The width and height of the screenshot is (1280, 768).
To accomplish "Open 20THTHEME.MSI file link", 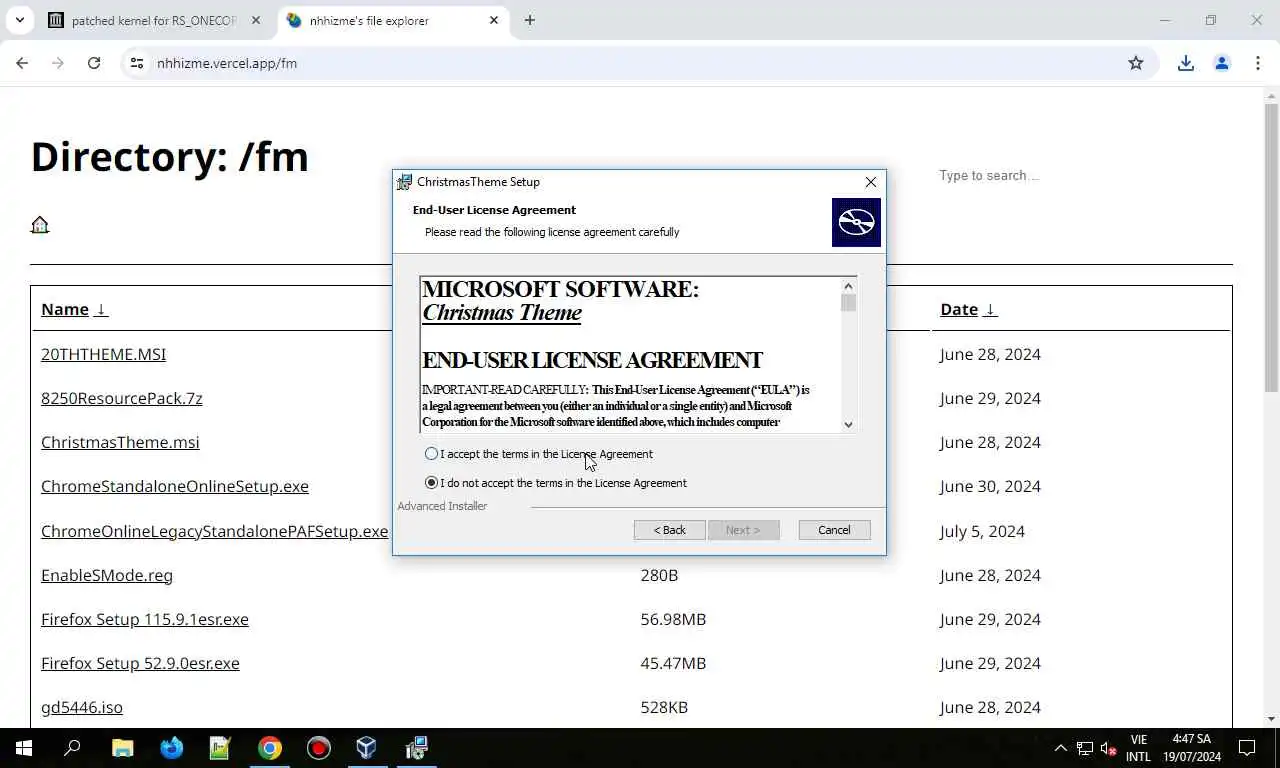I will tap(103, 354).
